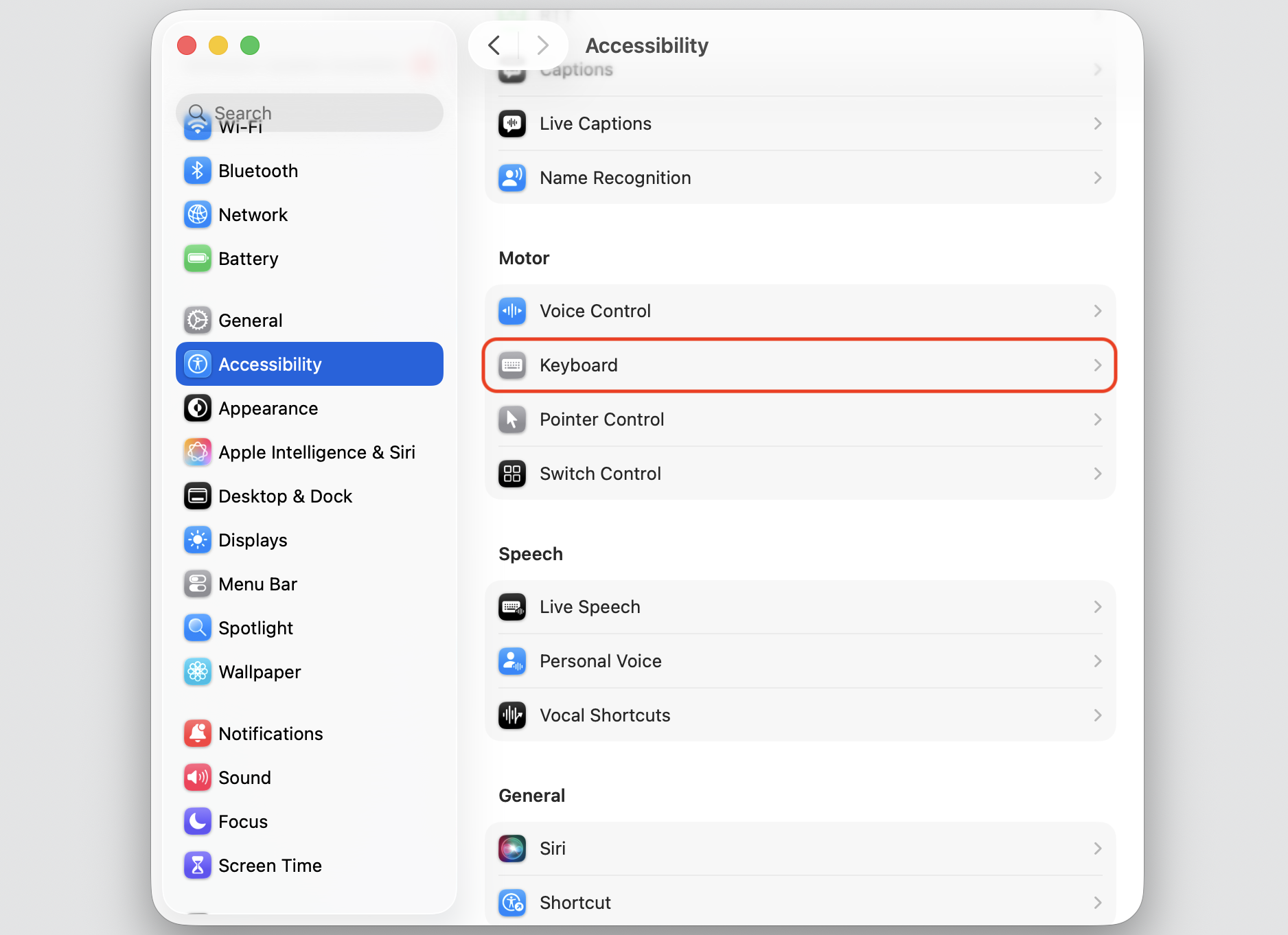
Task: Go forward with the forward arrow
Action: pyautogui.click(x=543, y=45)
